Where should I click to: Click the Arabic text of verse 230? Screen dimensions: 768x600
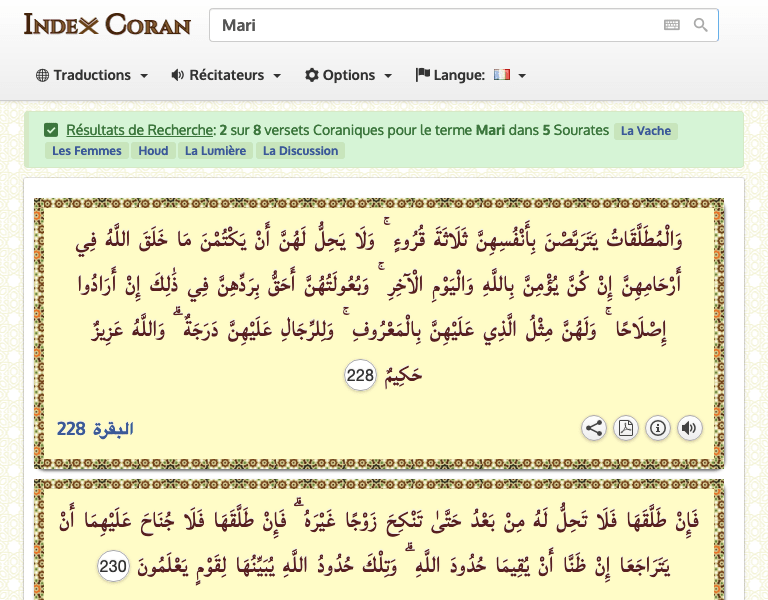(379, 543)
